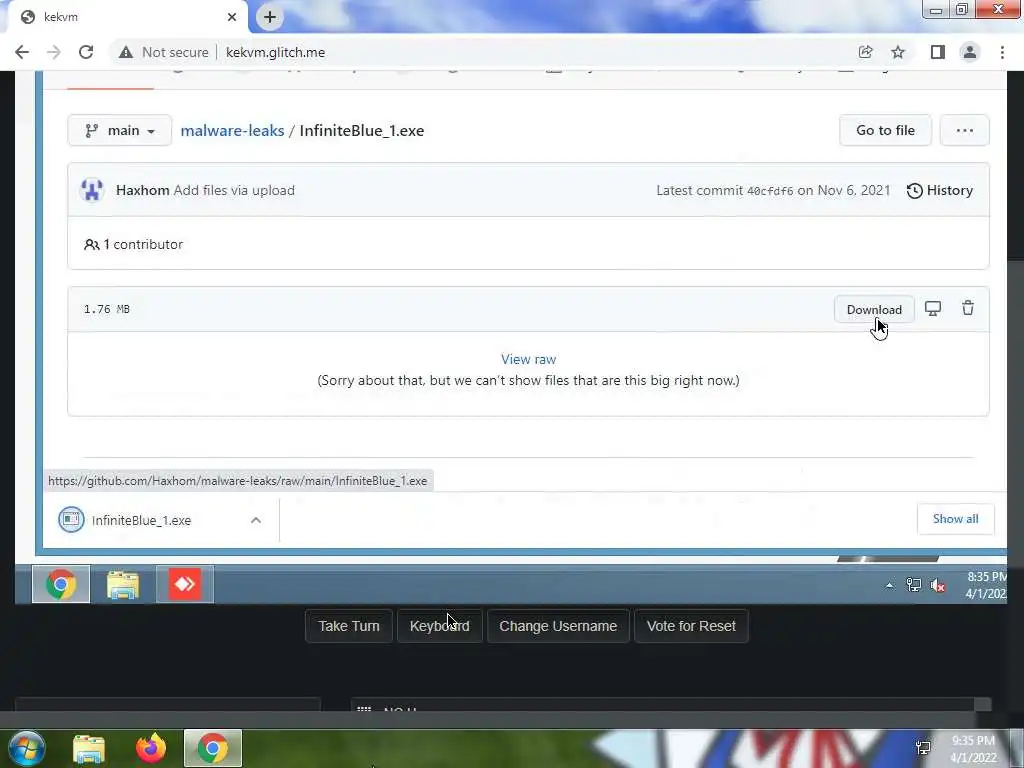The image size is (1024, 768).
Task: Click the Go to file button
Action: (885, 131)
